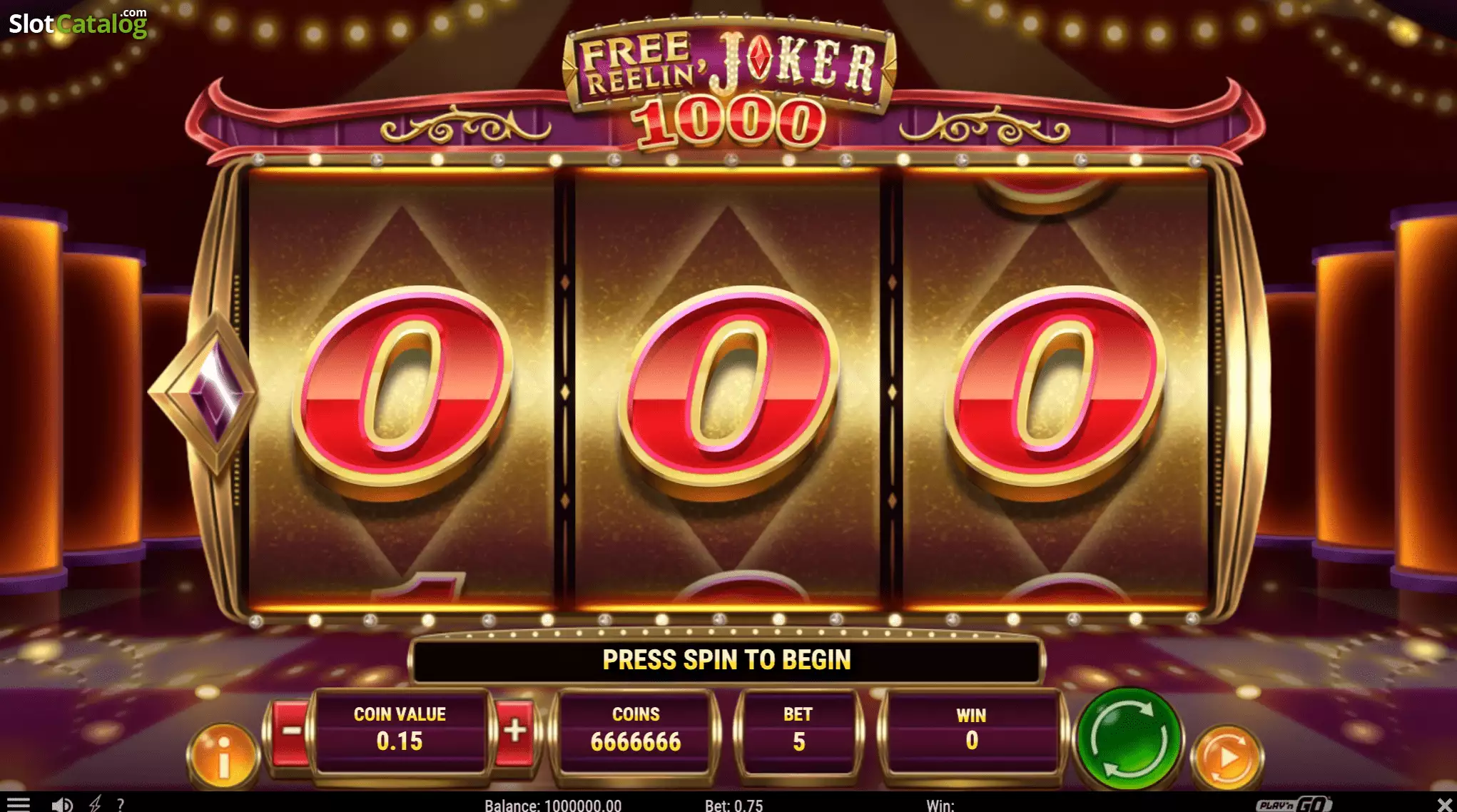Open help with the question mark icon
The image size is (1457, 812).
coord(120,804)
